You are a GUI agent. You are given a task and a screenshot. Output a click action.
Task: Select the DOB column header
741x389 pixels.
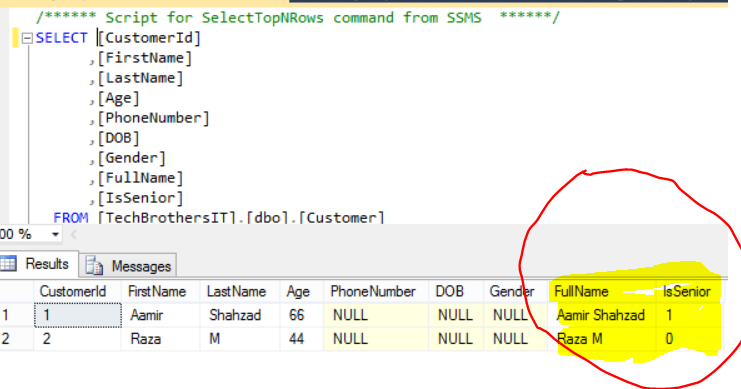[x=456, y=291]
